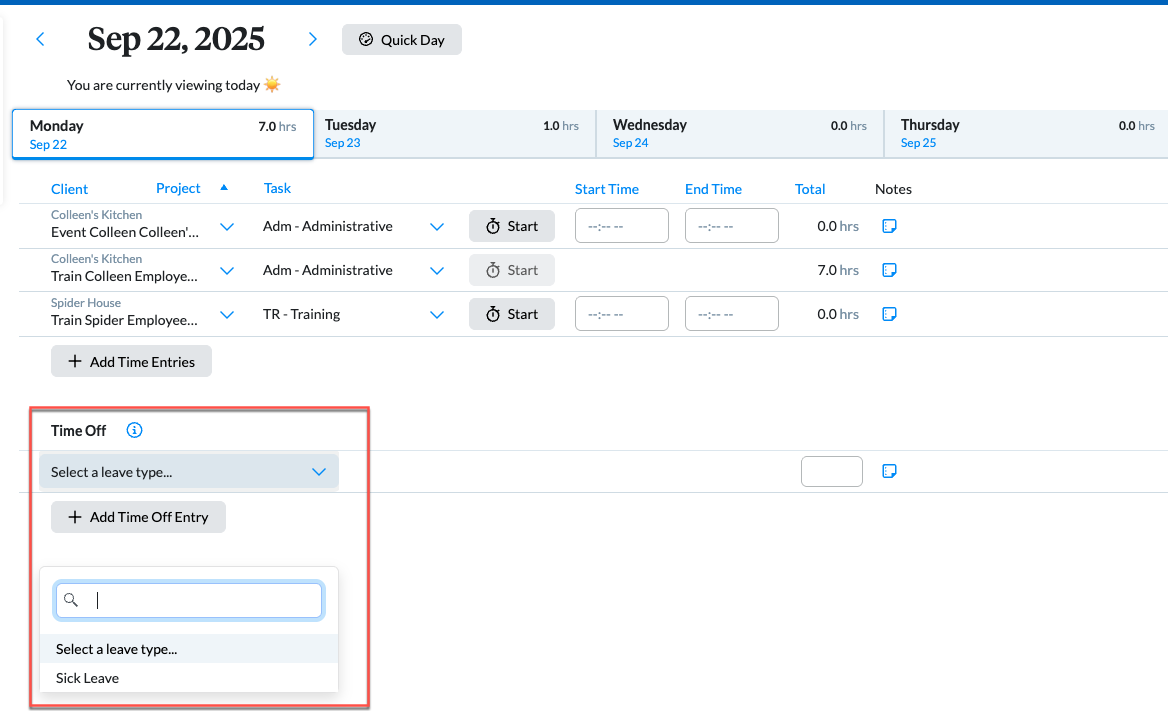Screen dimensions: 1168x711
Task: Sort by Start Time column
Action: click(x=606, y=189)
